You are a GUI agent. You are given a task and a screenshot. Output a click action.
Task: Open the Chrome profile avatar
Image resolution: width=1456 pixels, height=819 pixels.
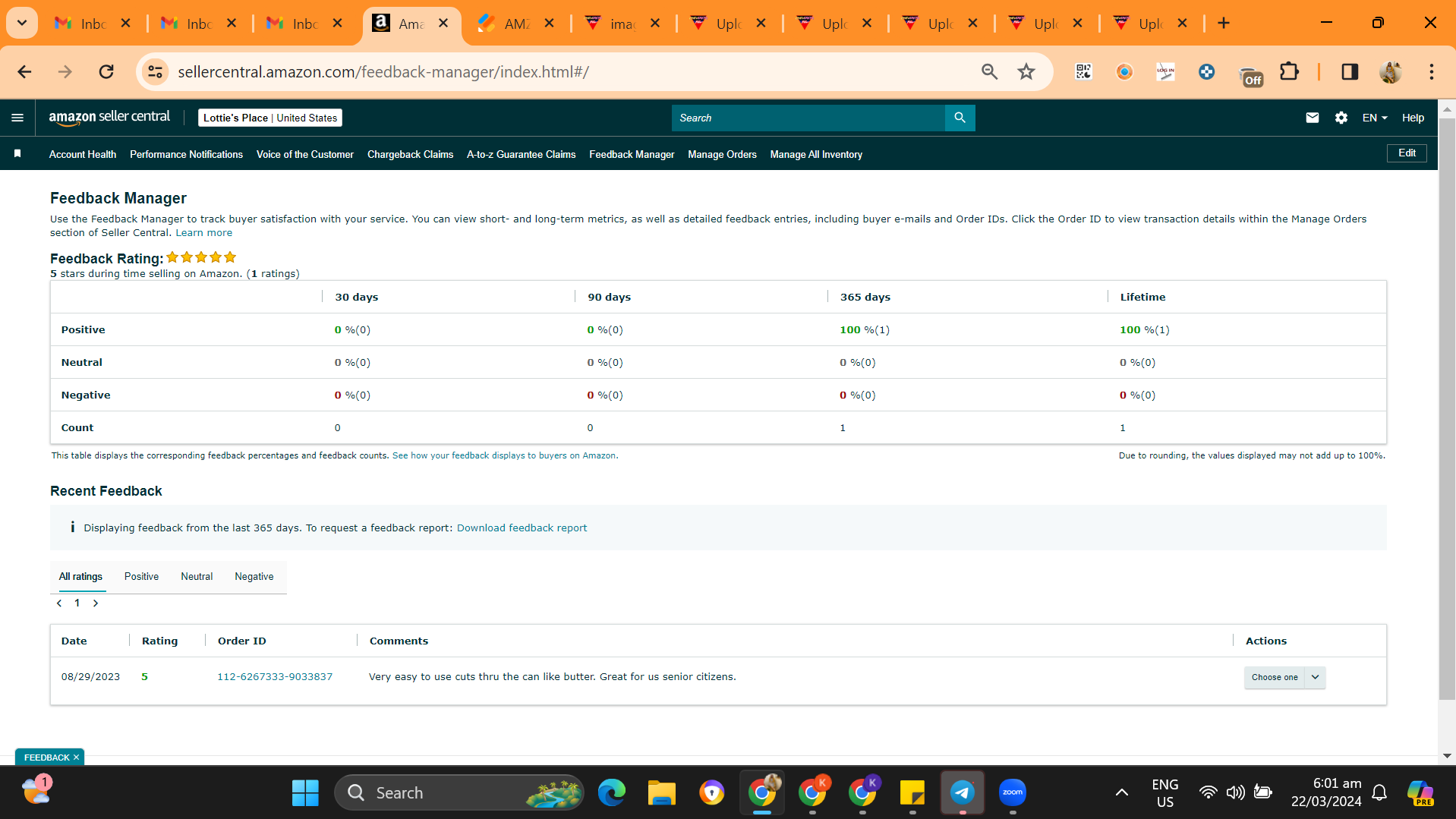point(1391,71)
